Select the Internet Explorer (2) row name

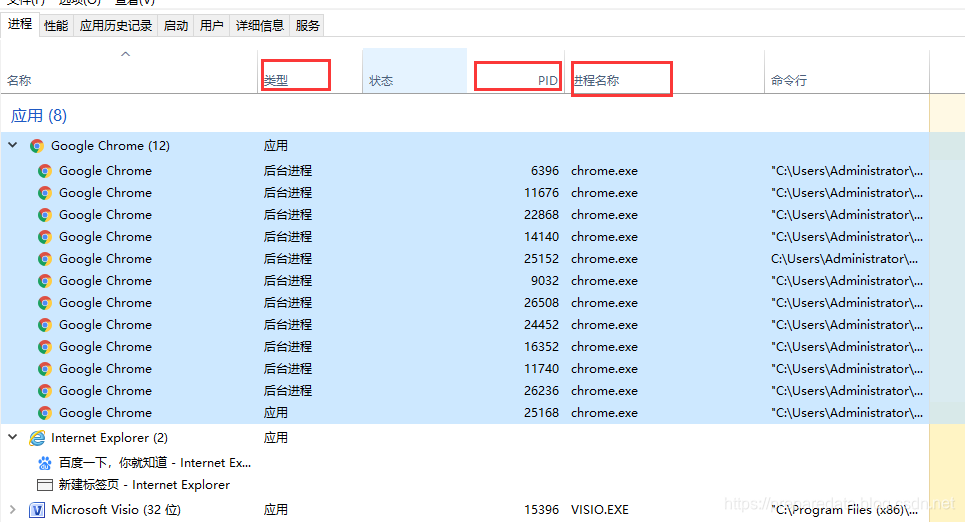coord(110,438)
